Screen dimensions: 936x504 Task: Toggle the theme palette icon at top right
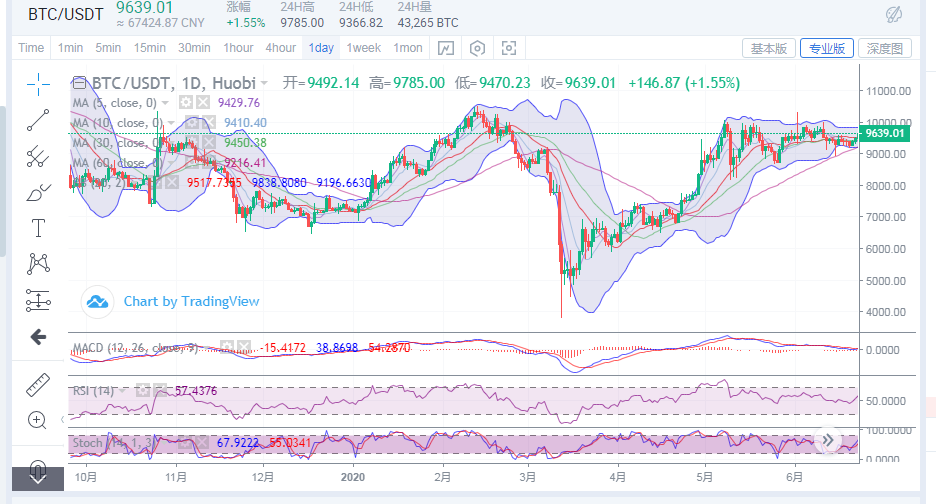tap(895, 15)
